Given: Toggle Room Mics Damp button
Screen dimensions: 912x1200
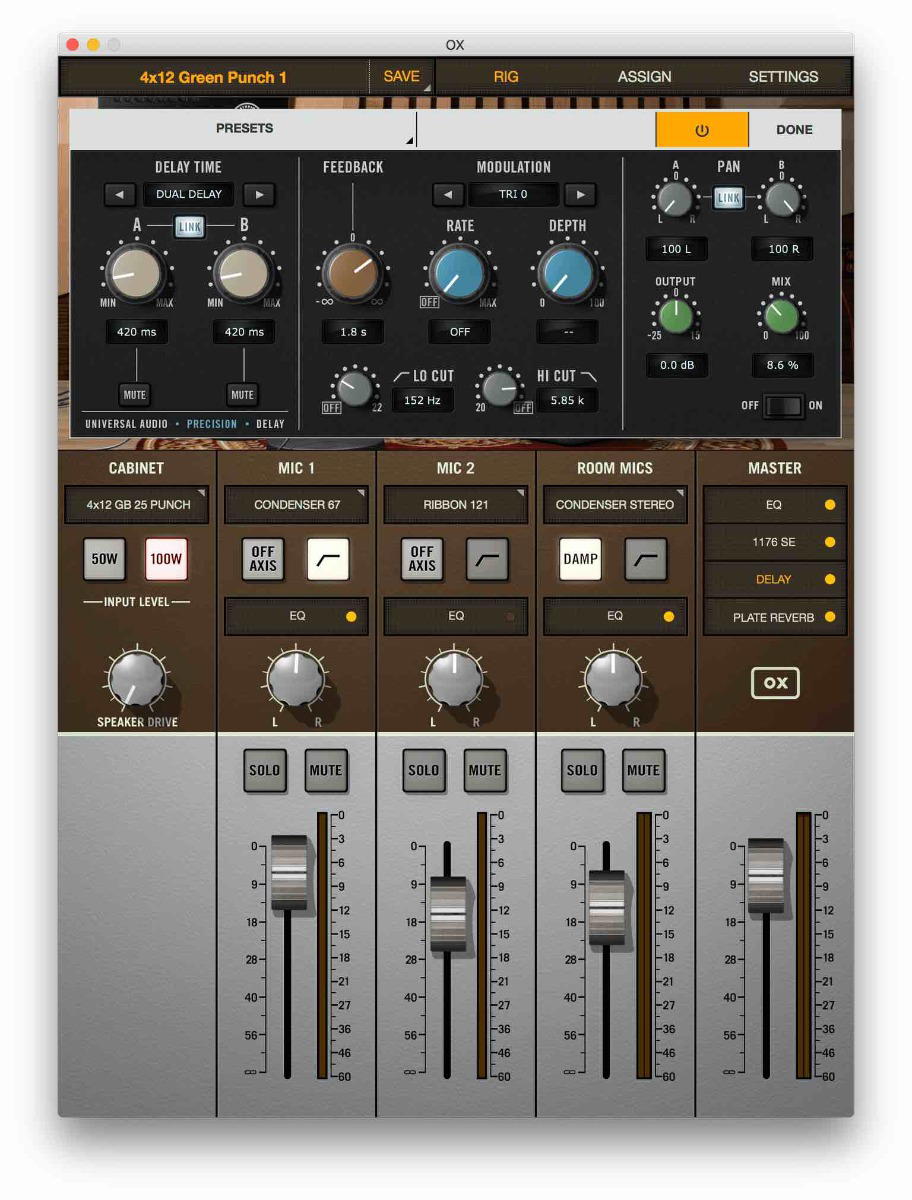Looking at the screenshot, I should click(x=580, y=560).
